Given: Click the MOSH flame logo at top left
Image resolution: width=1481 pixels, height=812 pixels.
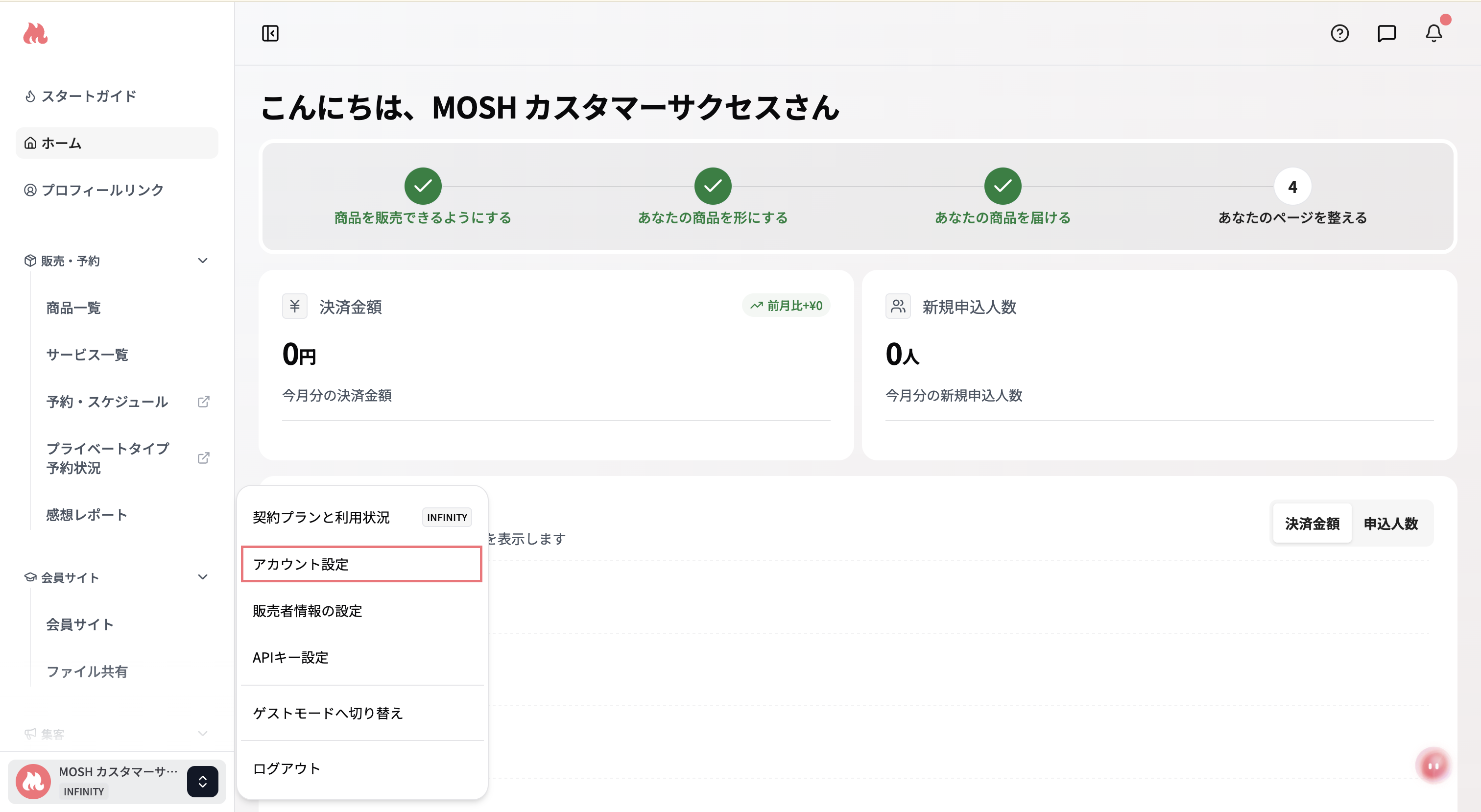Looking at the screenshot, I should (x=35, y=33).
